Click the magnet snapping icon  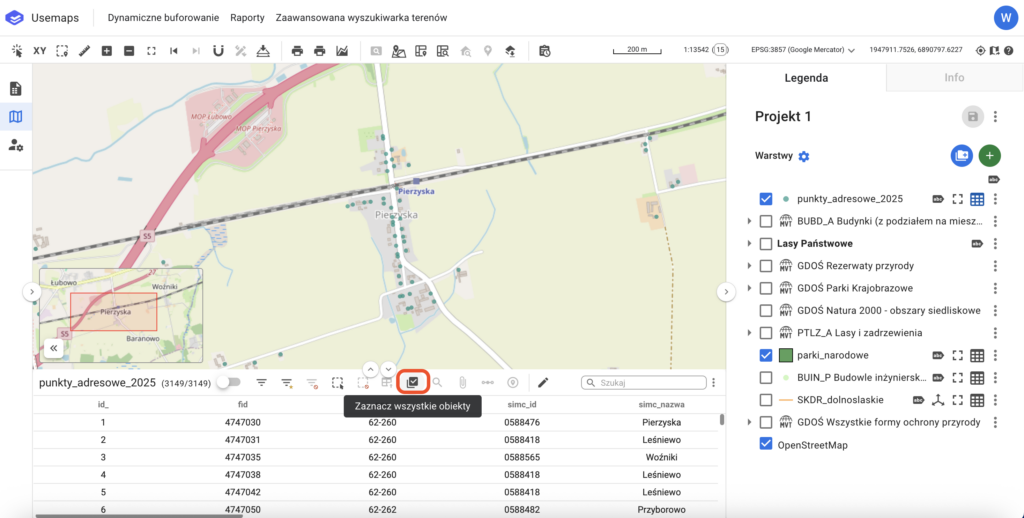coord(217,50)
